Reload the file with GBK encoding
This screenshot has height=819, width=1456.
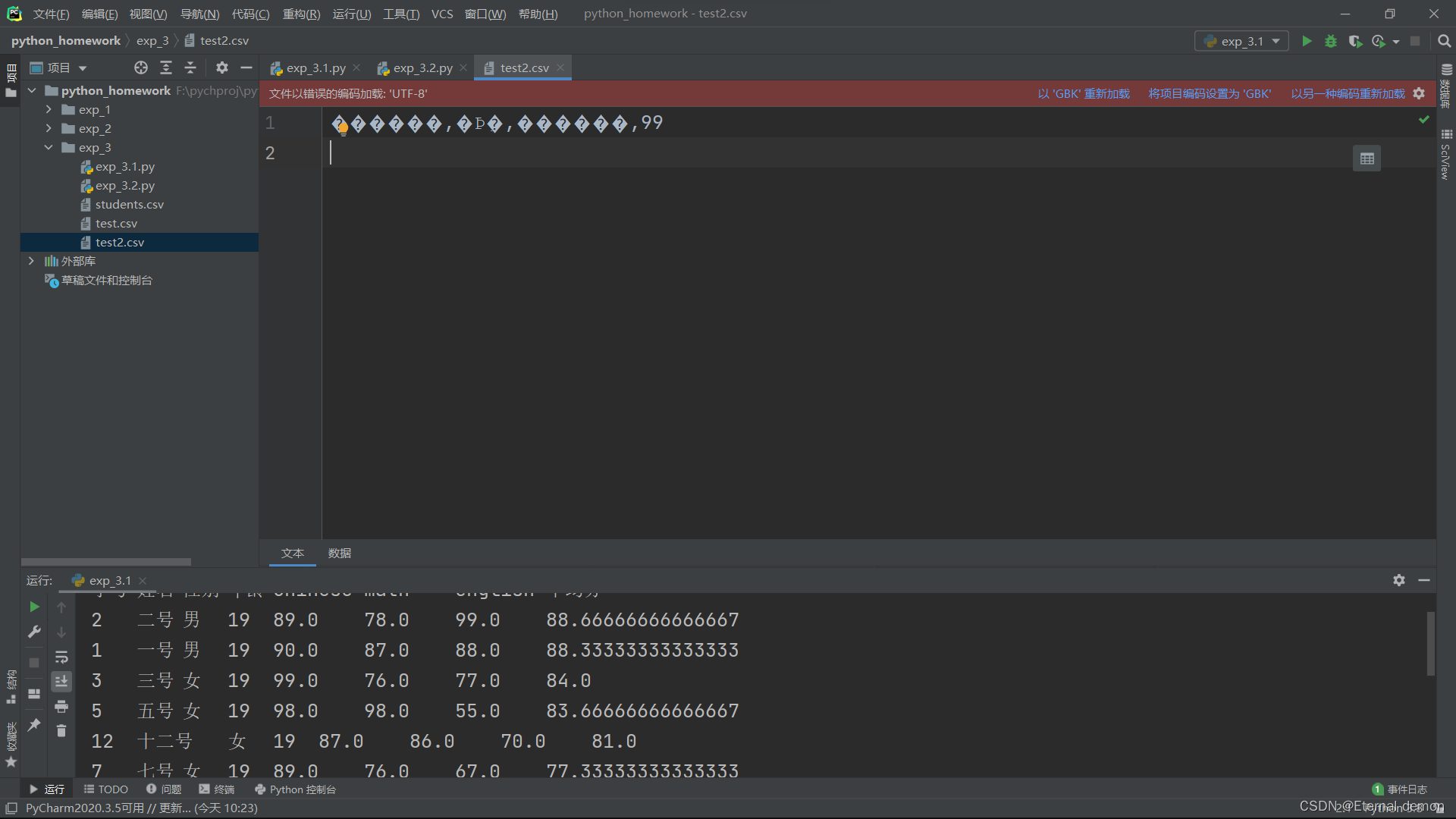pos(1083,93)
